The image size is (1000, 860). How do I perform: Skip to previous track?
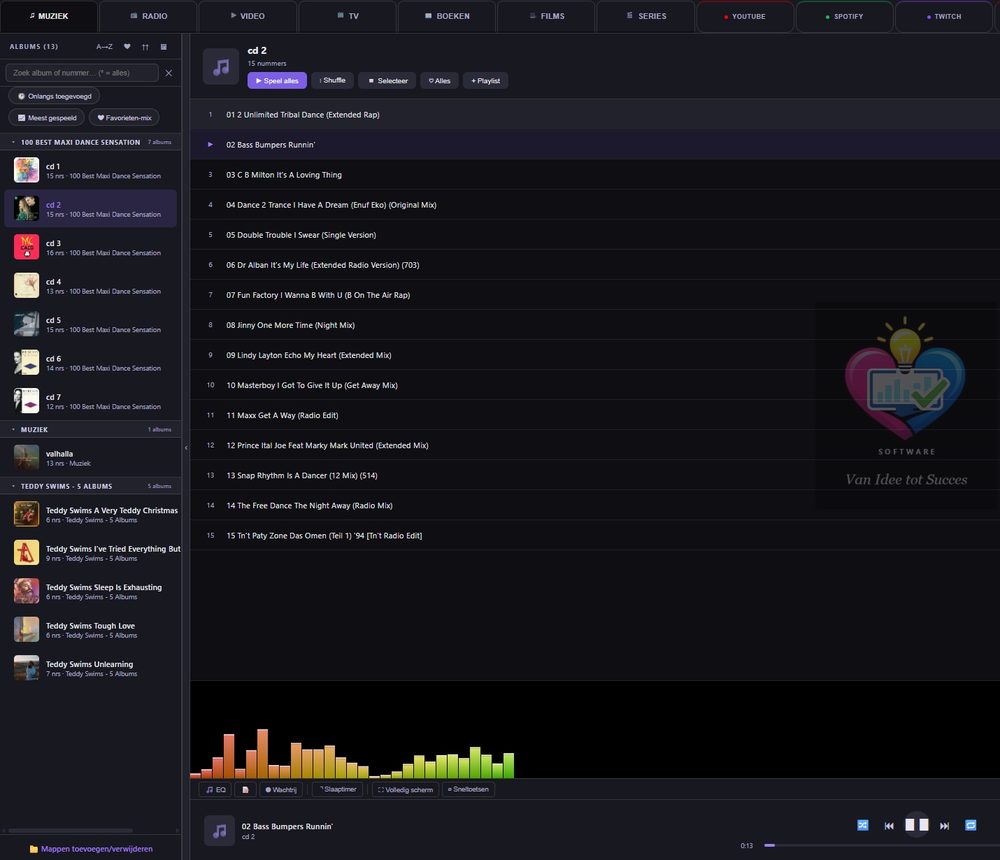click(x=889, y=826)
